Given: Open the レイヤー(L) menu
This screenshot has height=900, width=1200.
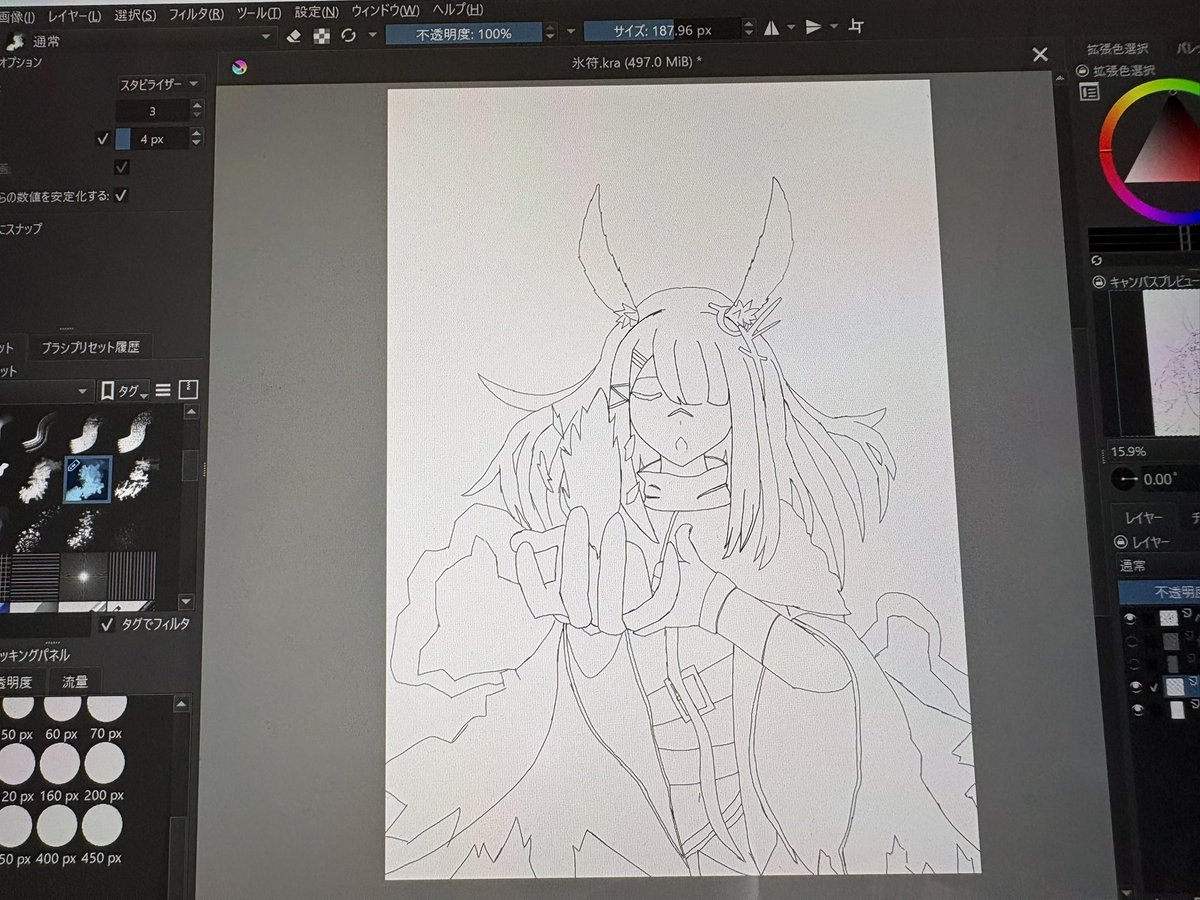Looking at the screenshot, I should click(x=74, y=16).
